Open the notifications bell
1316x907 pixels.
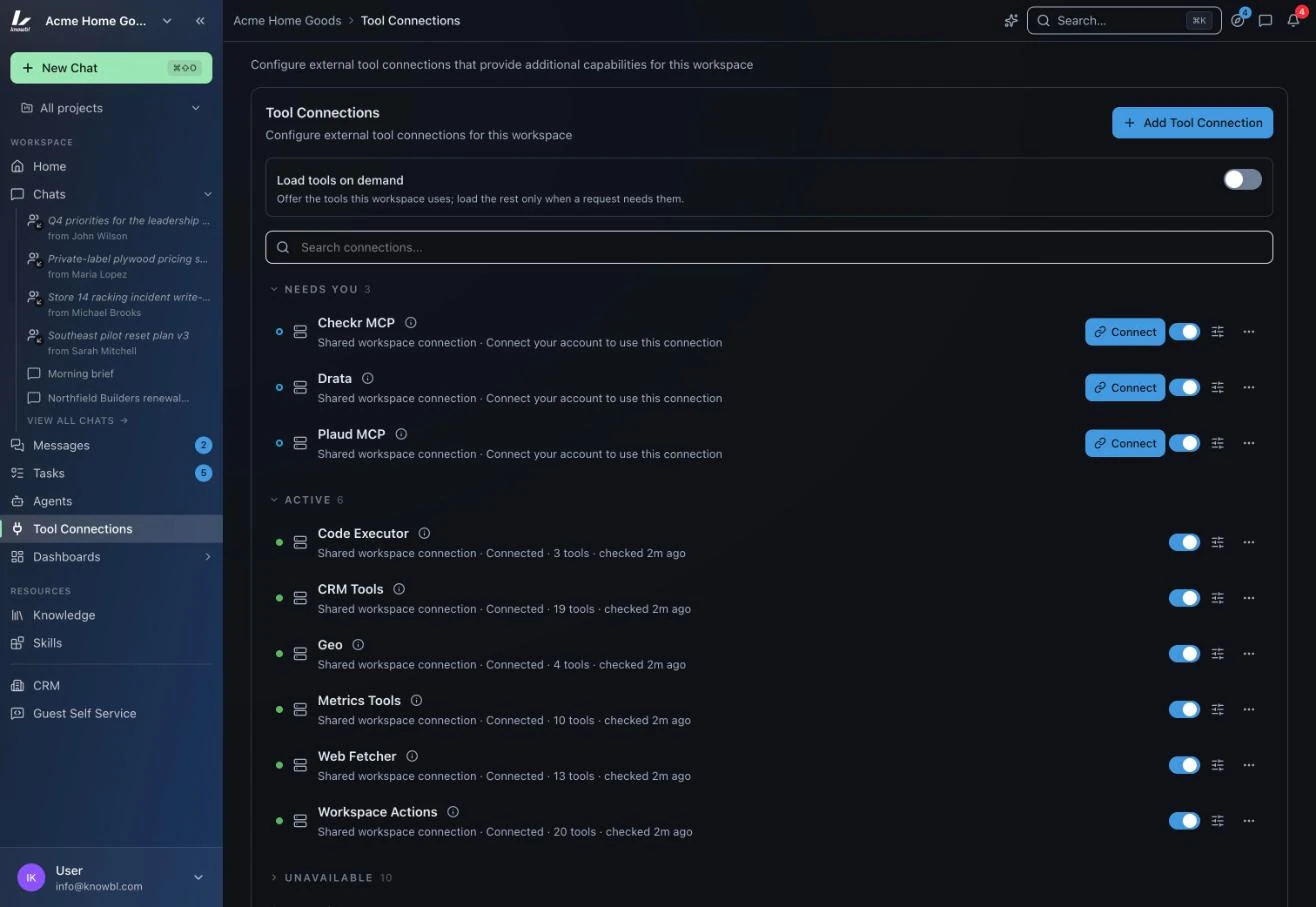pos(1293,21)
